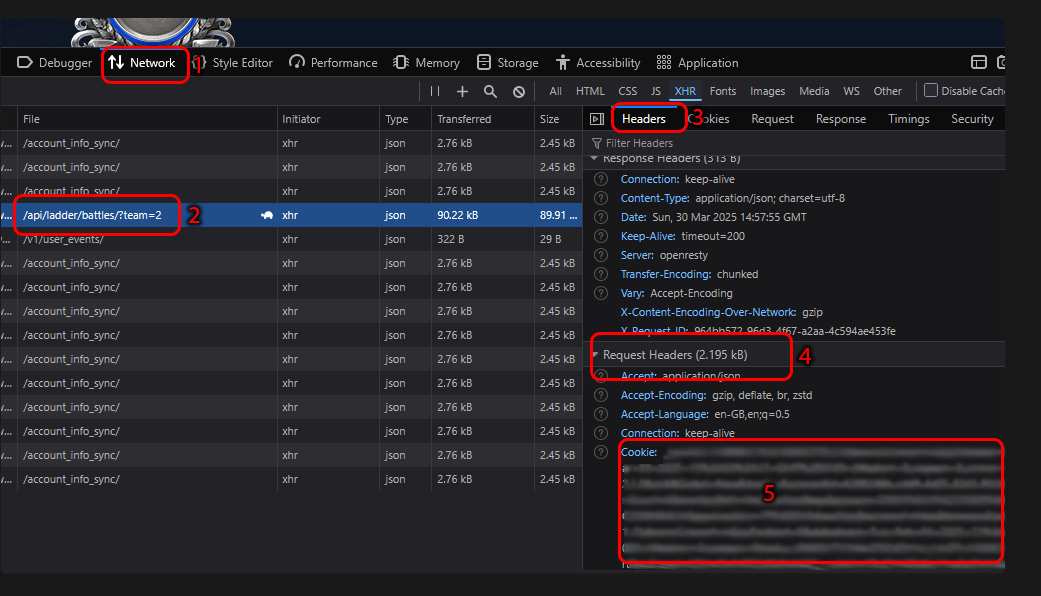Screen dimensions: 1041x596
Task: Select the /api/ladder/battles/?team=2 request
Action: [291, 215]
